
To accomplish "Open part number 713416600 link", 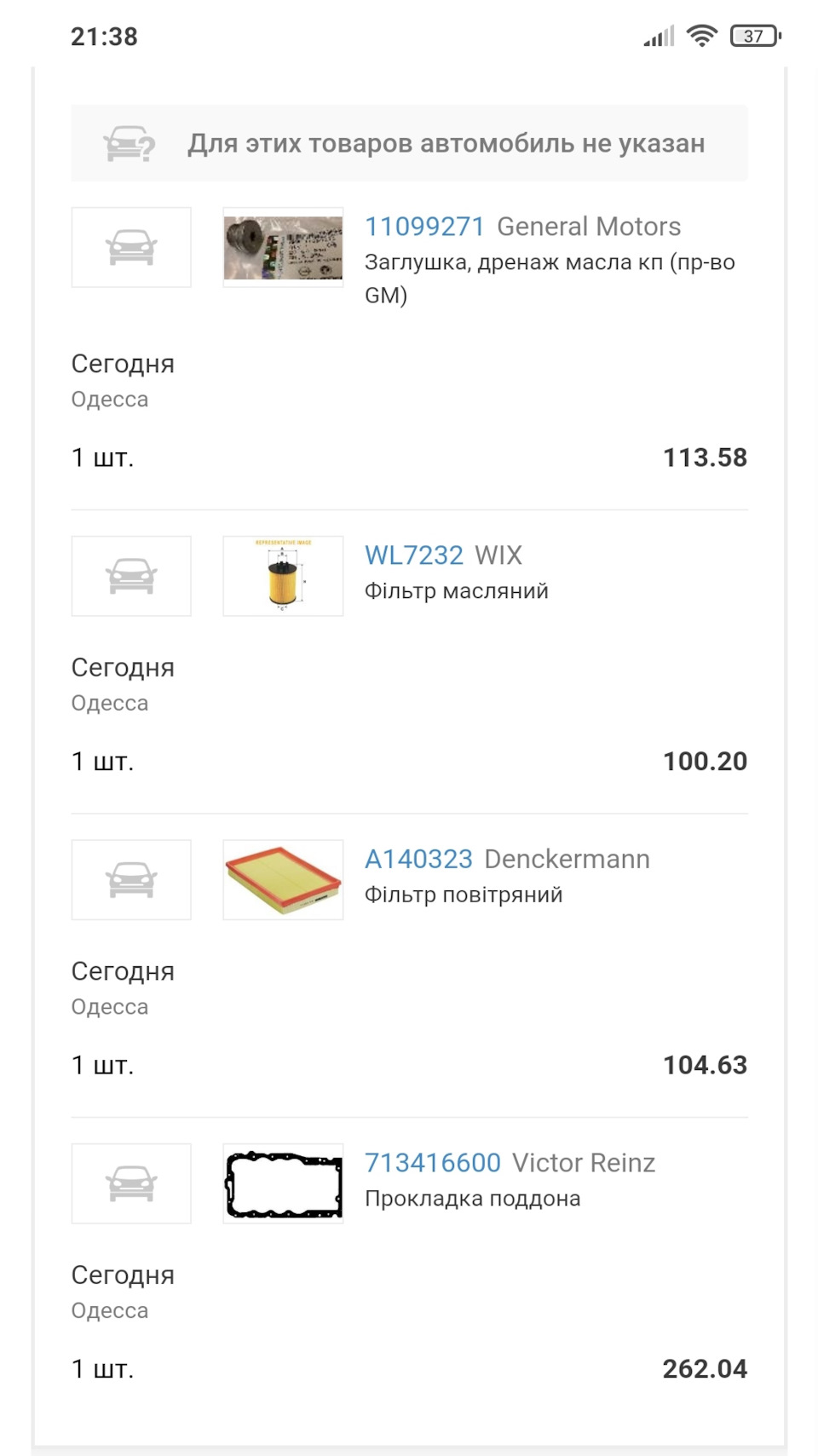I will pyautogui.click(x=433, y=1163).
